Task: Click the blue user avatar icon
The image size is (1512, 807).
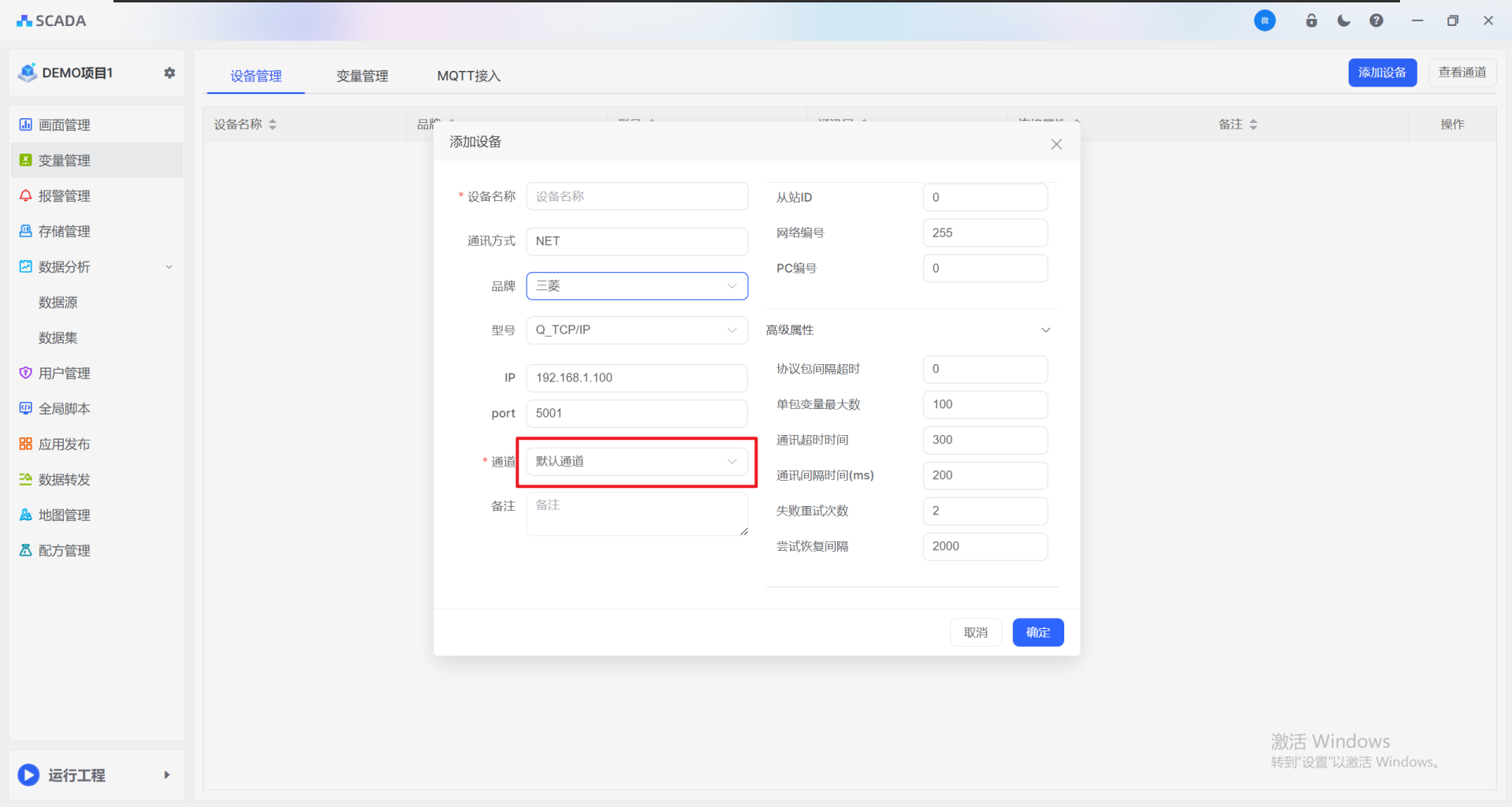Action: click(x=1264, y=20)
